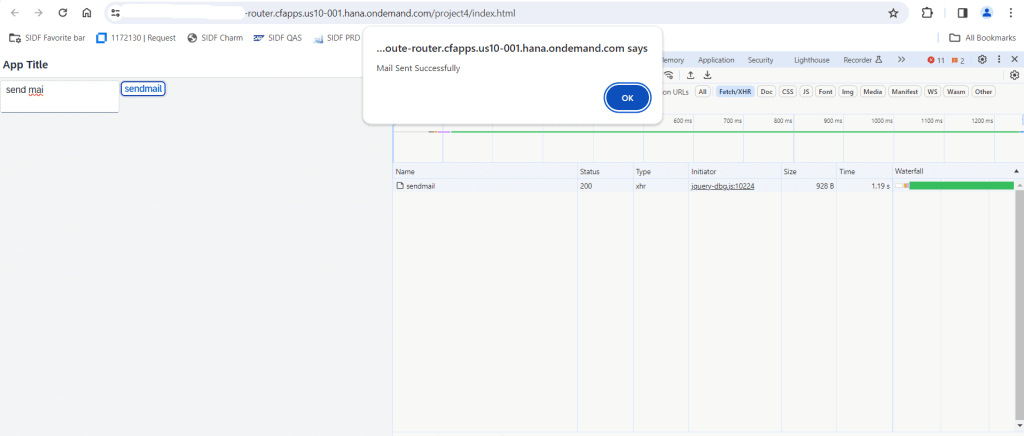Open the SIDF QAS bookmark
The height and width of the screenshot is (436, 1024).
click(x=278, y=38)
